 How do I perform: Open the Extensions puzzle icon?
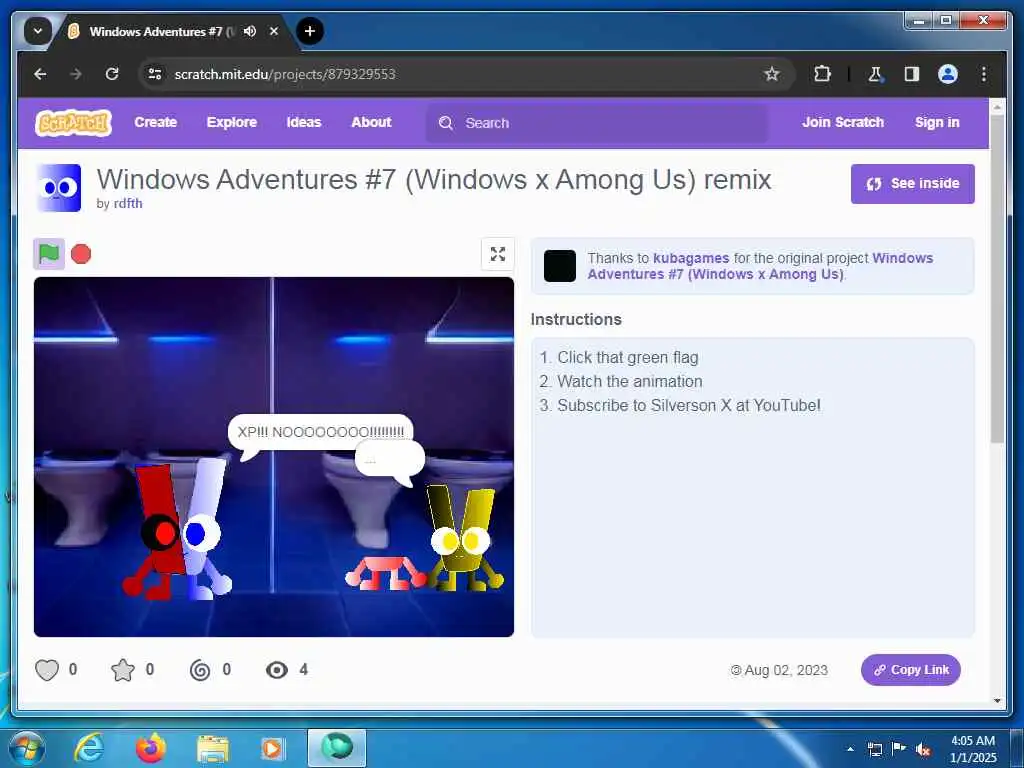pos(822,74)
